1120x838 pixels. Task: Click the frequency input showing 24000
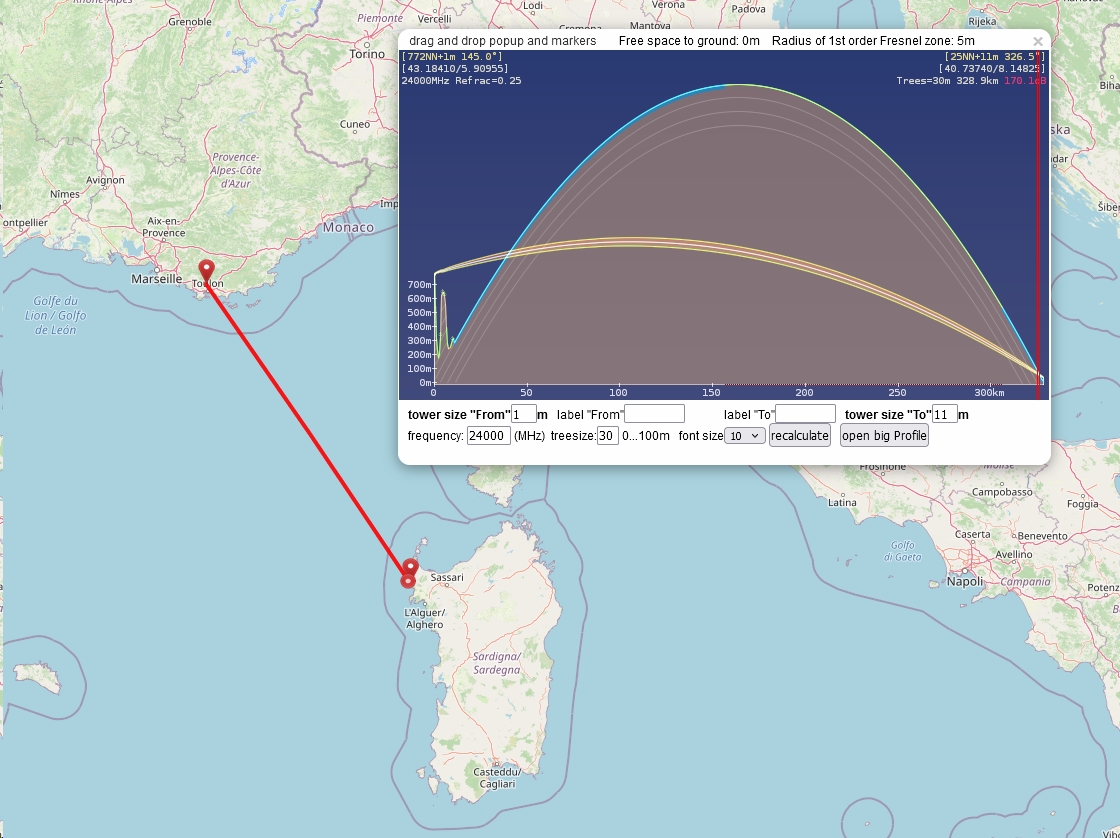[489, 436]
